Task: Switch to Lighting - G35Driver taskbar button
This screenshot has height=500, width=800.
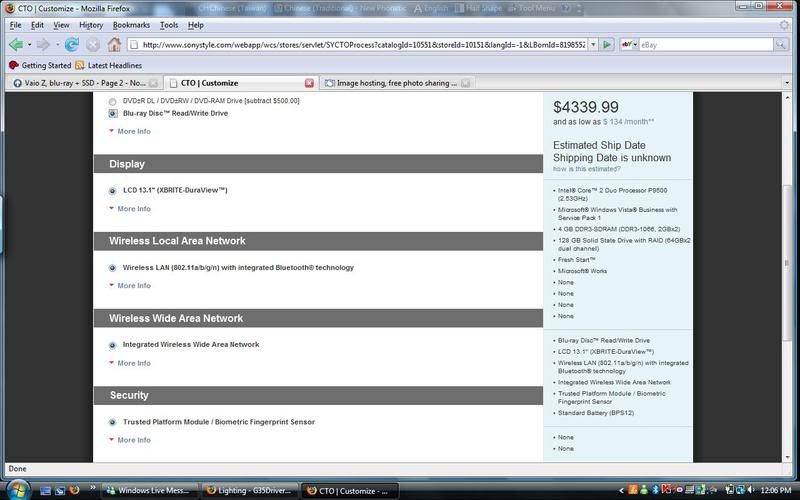Action: [x=249, y=491]
